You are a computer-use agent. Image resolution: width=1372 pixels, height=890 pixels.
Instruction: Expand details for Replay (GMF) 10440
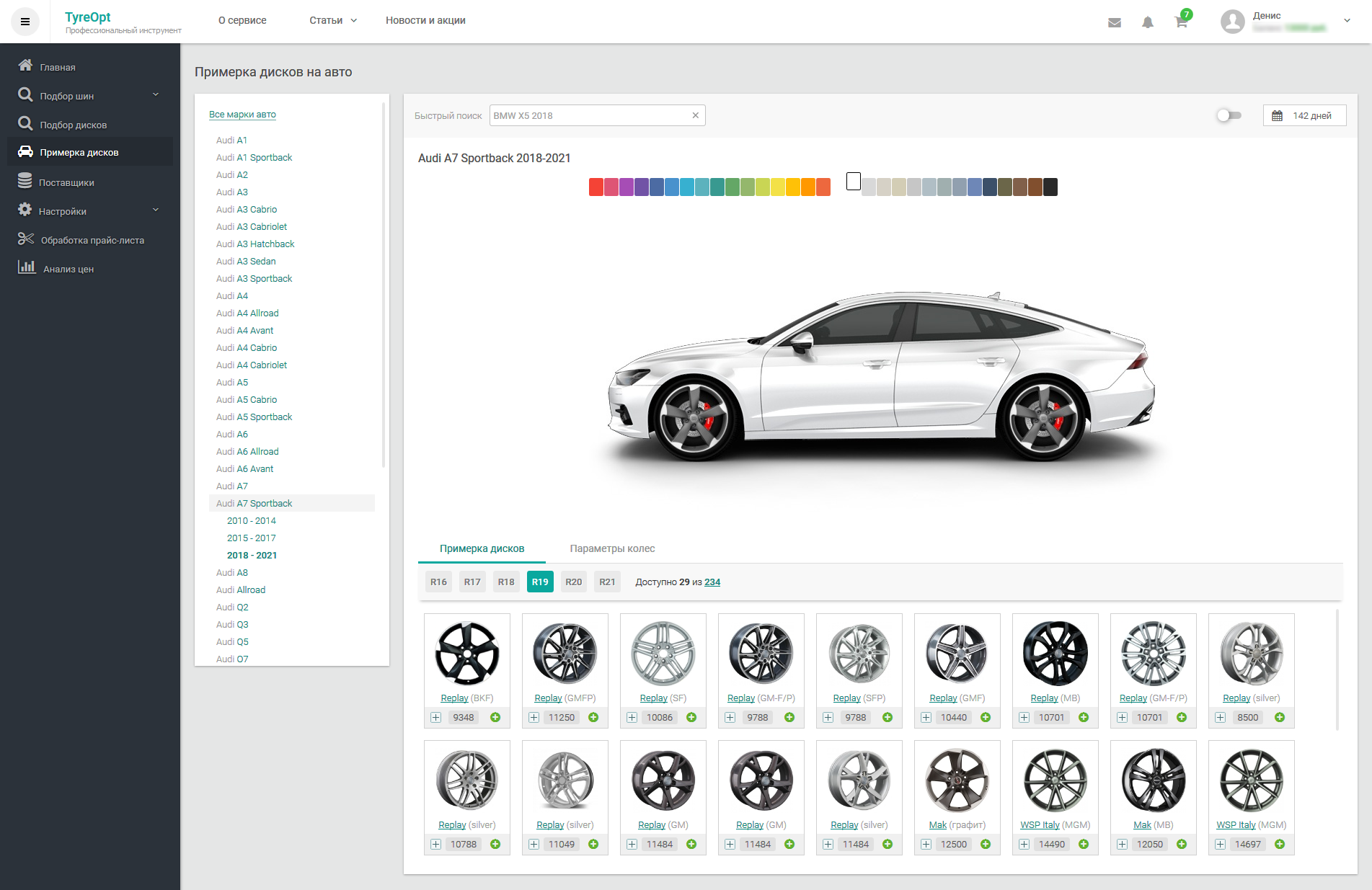click(926, 717)
